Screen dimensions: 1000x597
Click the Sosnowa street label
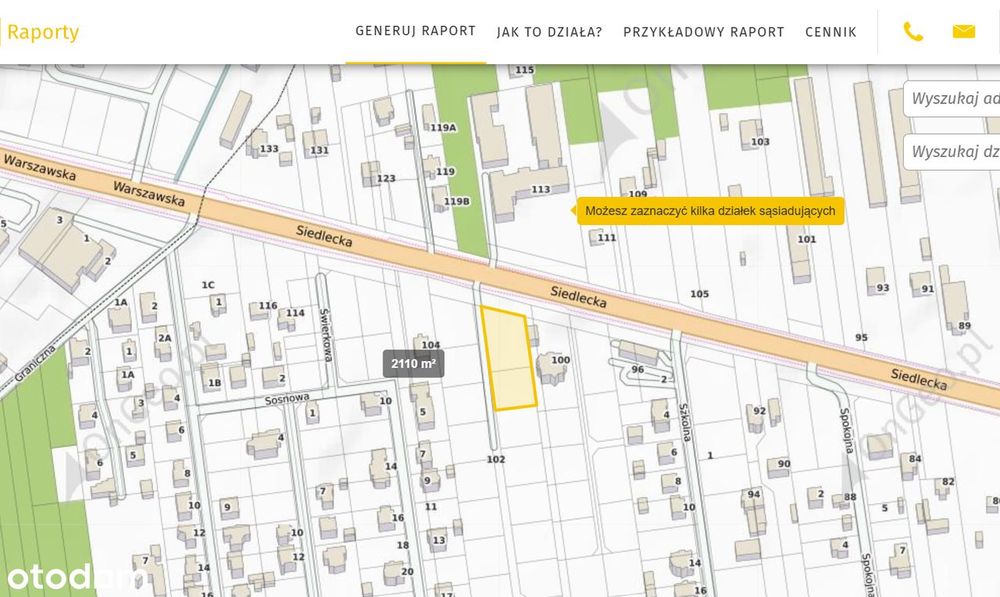287,399
